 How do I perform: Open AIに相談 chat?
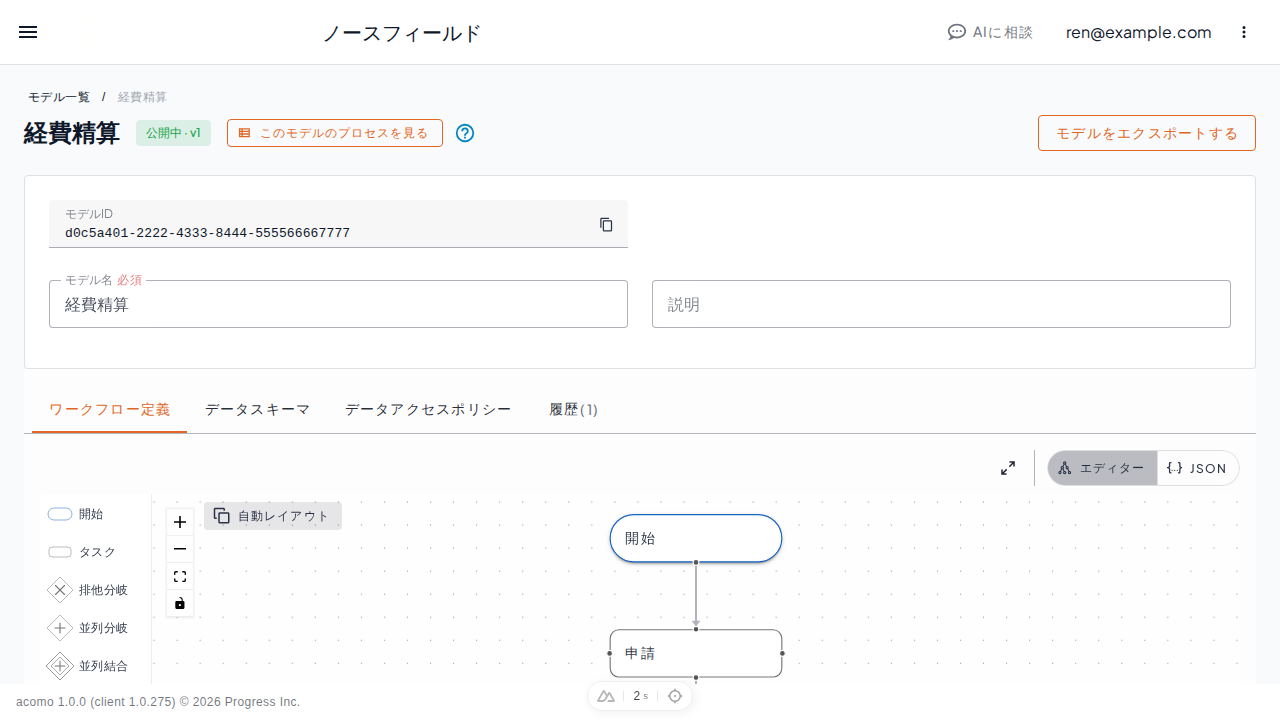(990, 32)
